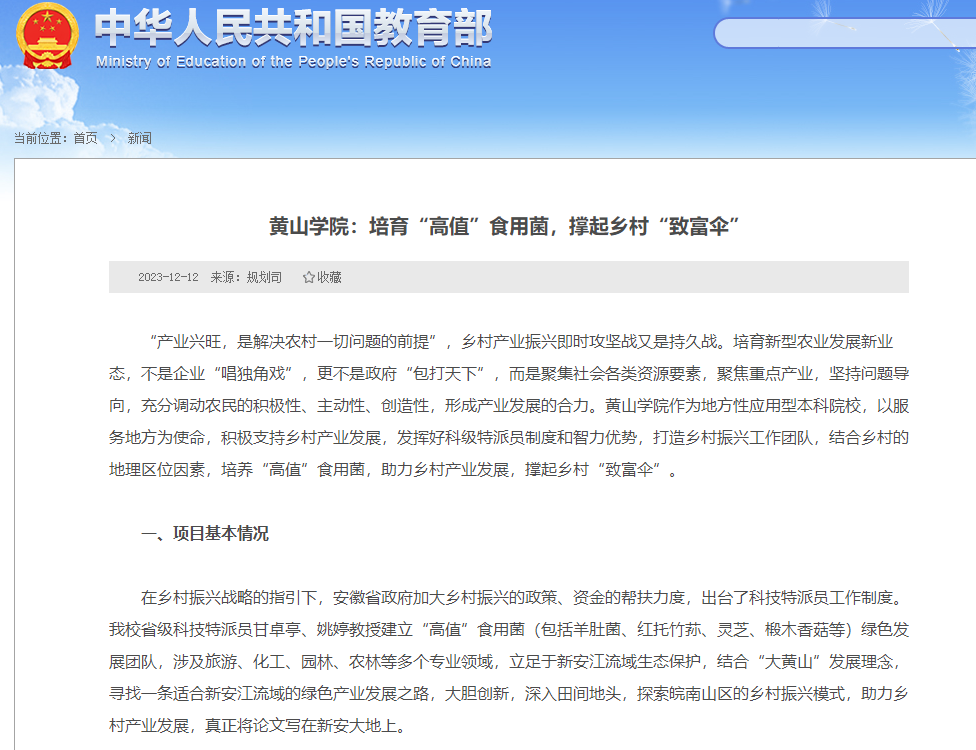Click the source label 来源：规划司
976x750 pixels.
[246, 277]
